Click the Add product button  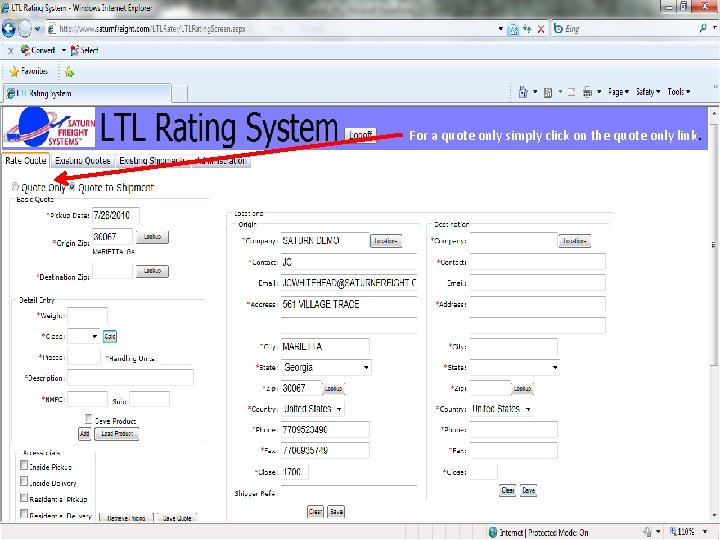pyautogui.click(x=84, y=433)
